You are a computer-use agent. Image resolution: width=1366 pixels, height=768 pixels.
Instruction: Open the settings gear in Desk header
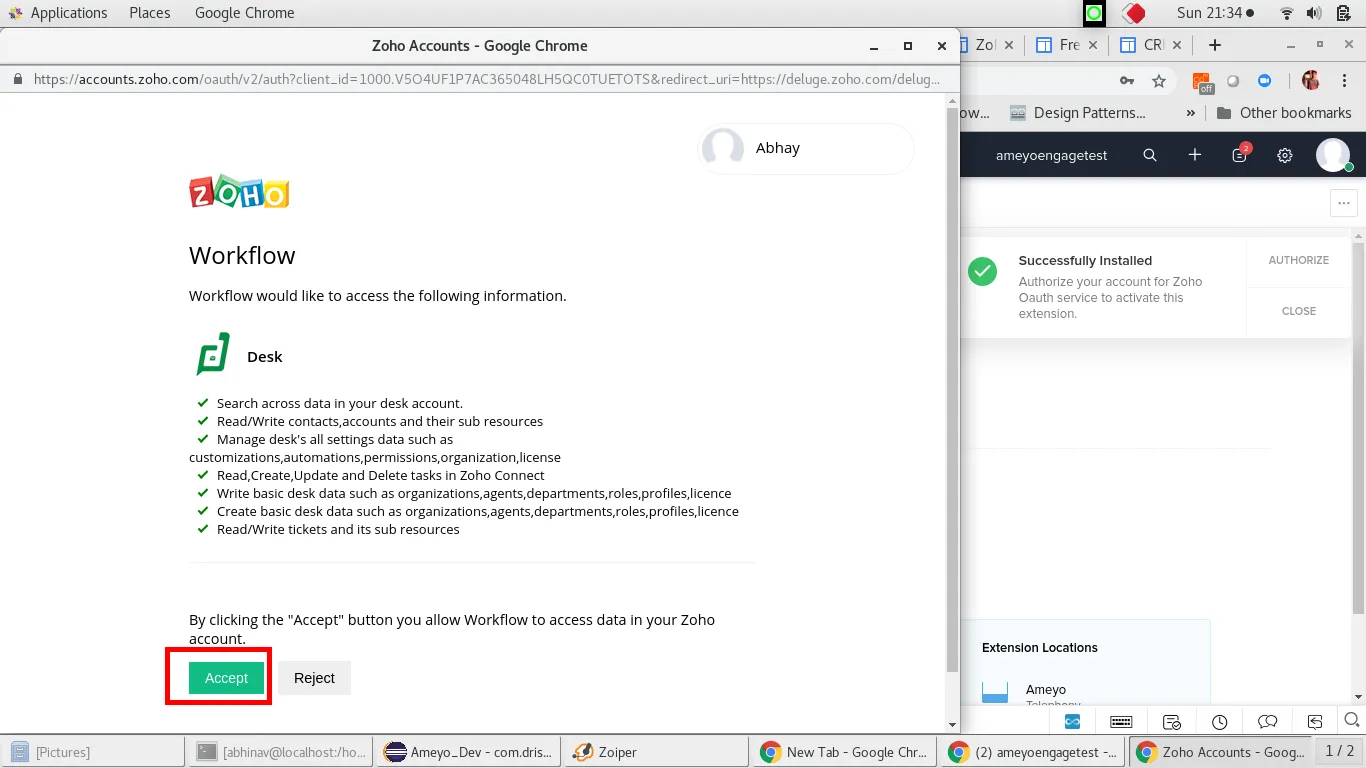coord(1285,155)
